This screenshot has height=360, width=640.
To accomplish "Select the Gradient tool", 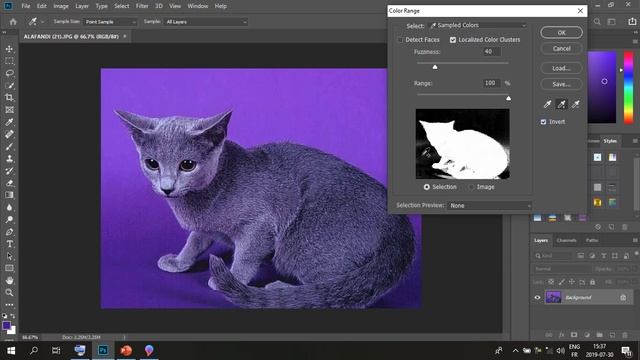I will 9,195.
